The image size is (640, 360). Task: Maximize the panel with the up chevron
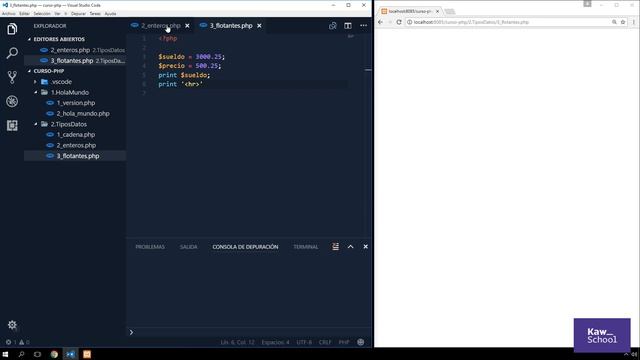coord(350,247)
